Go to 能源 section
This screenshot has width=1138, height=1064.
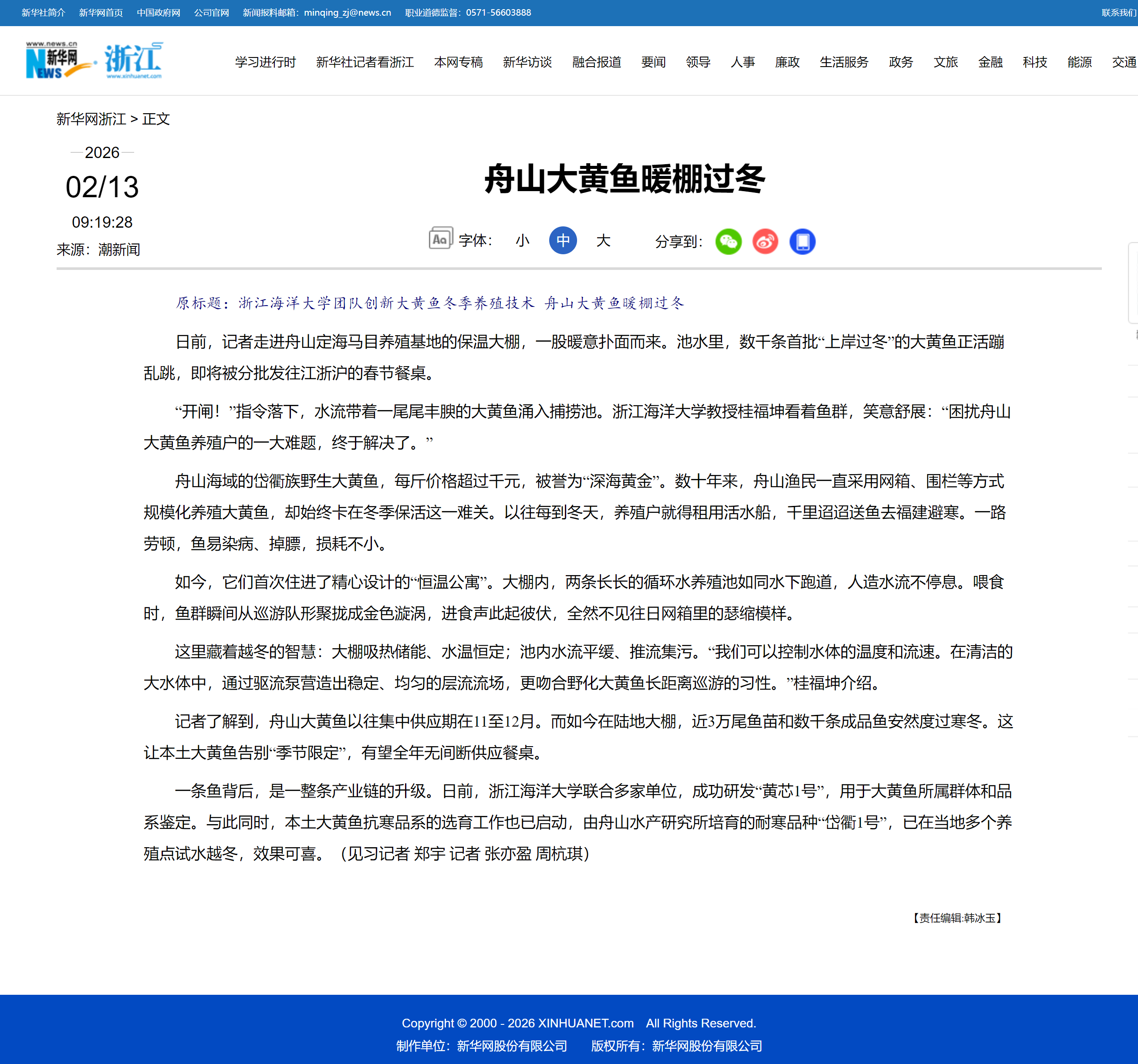1079,62
